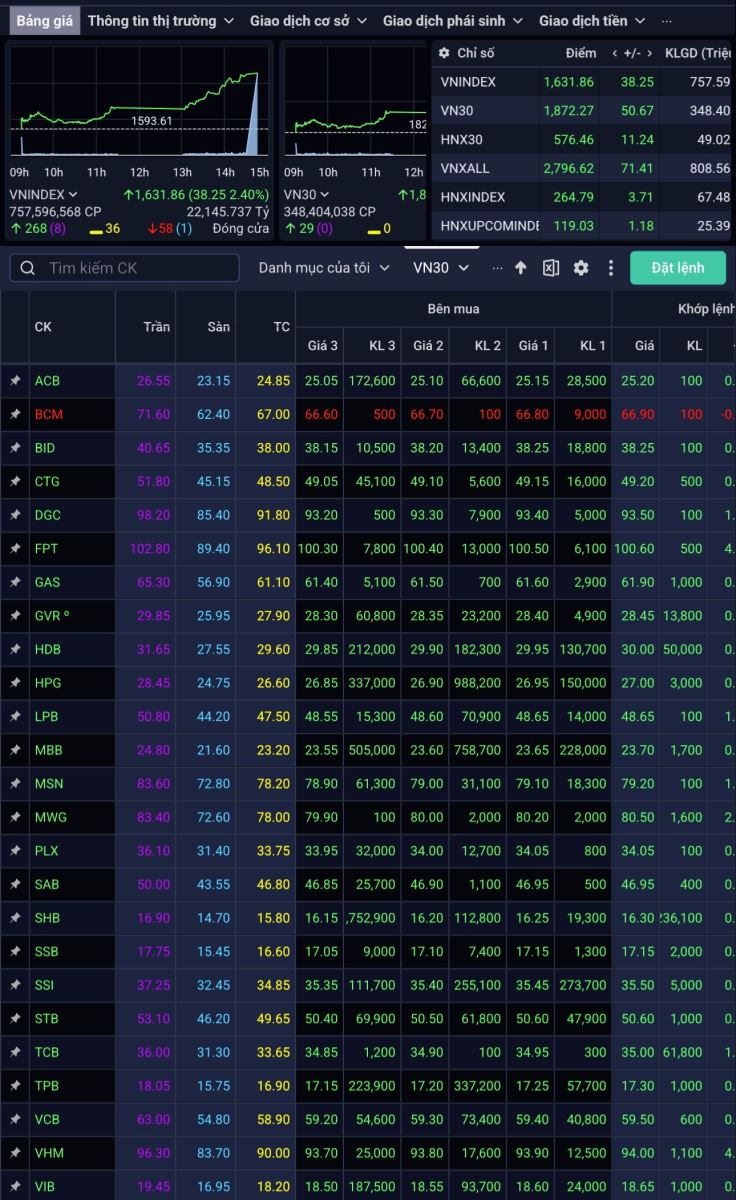
Task: Toggle the pin on VCB row
Action: (x=15, y=1120)
